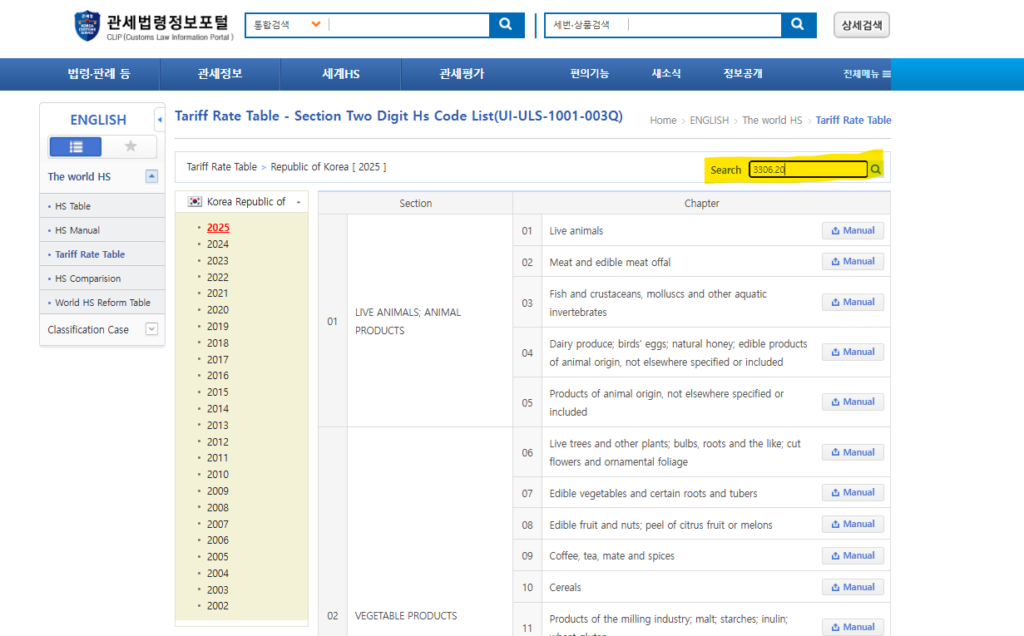This screenshot has width=1024, height=636.
Task: Click the integrated search magnifier button
Action: click(x=506, y=25)
